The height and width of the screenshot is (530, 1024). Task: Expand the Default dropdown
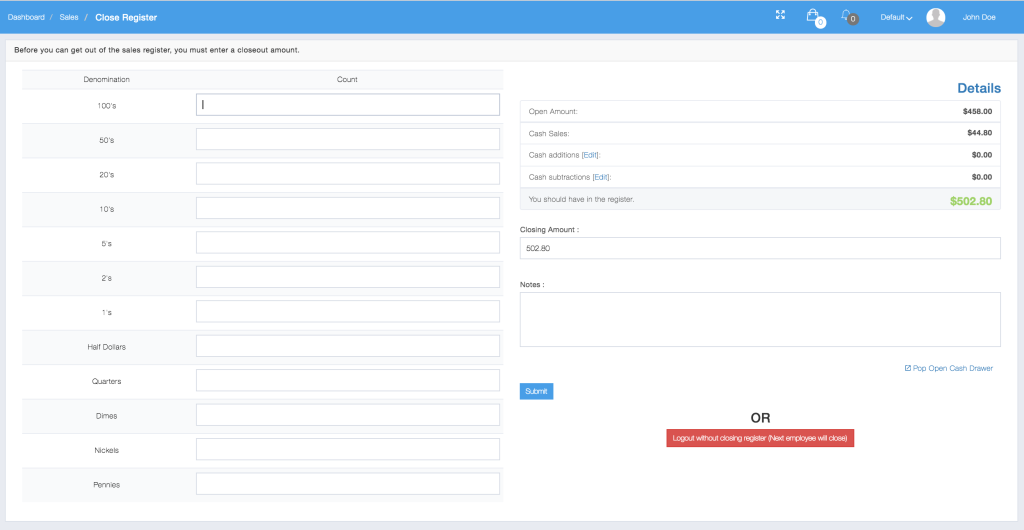(895, 17)
